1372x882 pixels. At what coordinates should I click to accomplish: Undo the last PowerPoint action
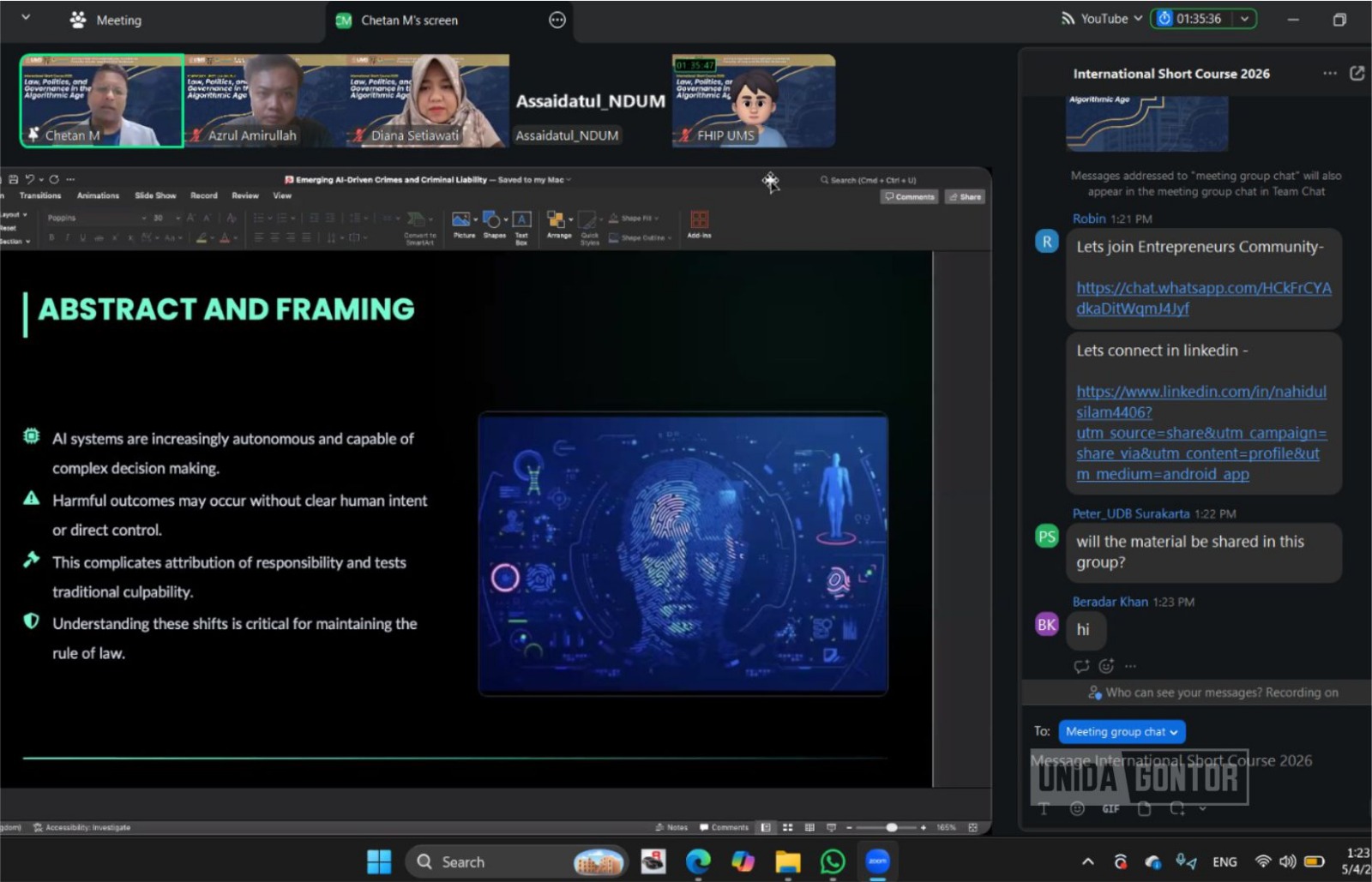(x=30, y=179)
